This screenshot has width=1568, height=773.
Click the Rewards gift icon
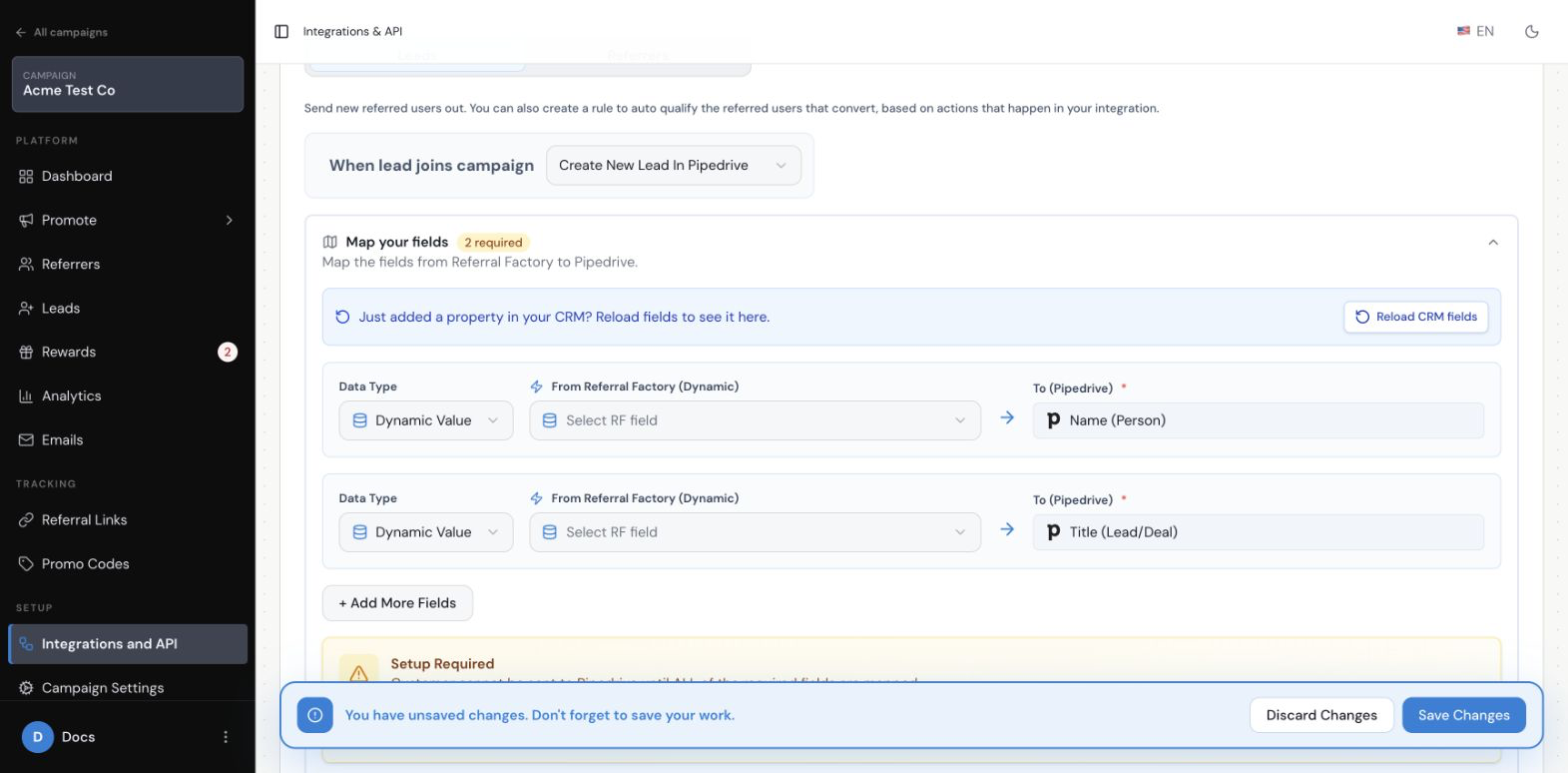point(26,353)
